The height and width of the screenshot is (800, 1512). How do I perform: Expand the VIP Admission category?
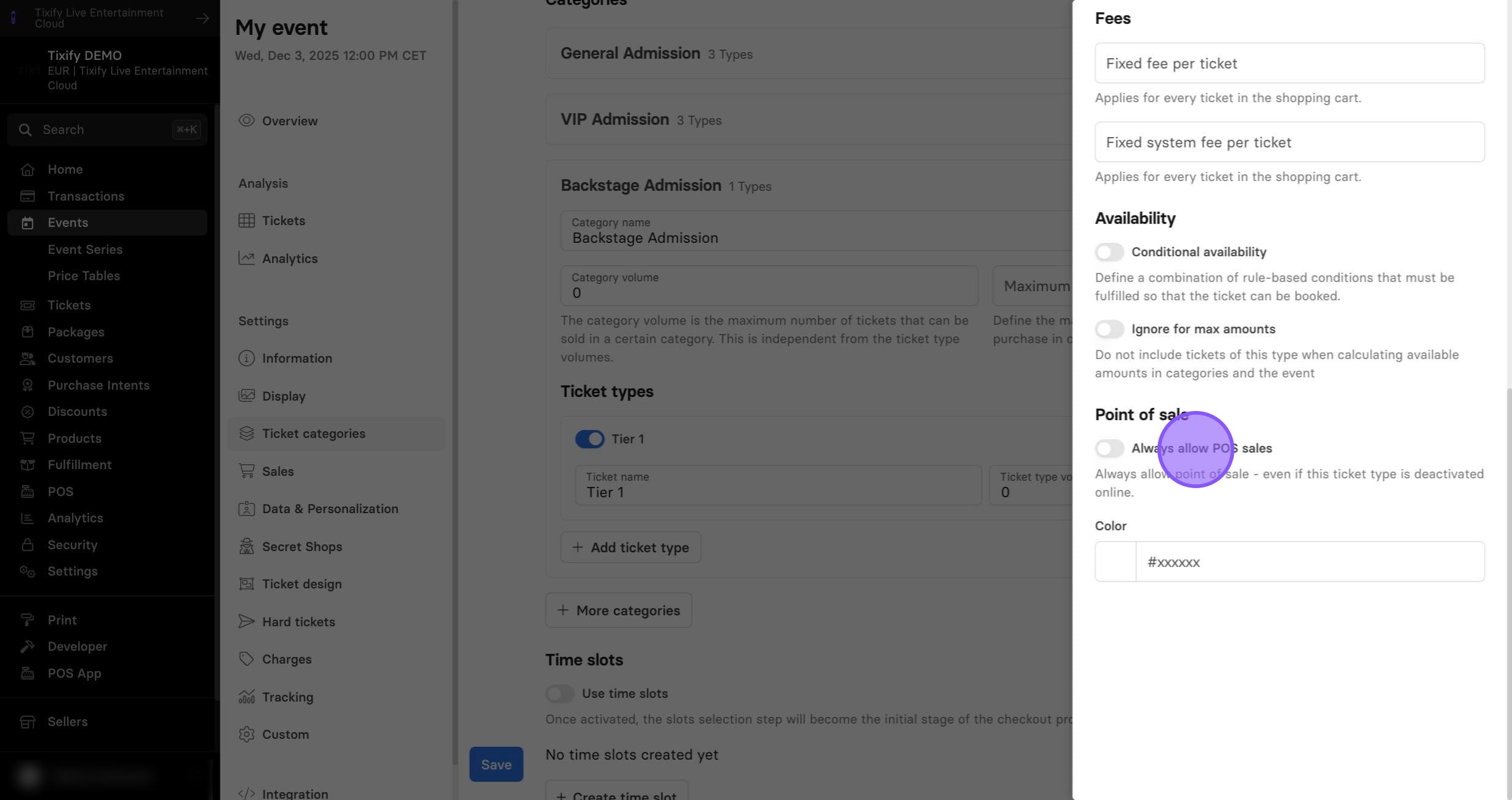808,119
